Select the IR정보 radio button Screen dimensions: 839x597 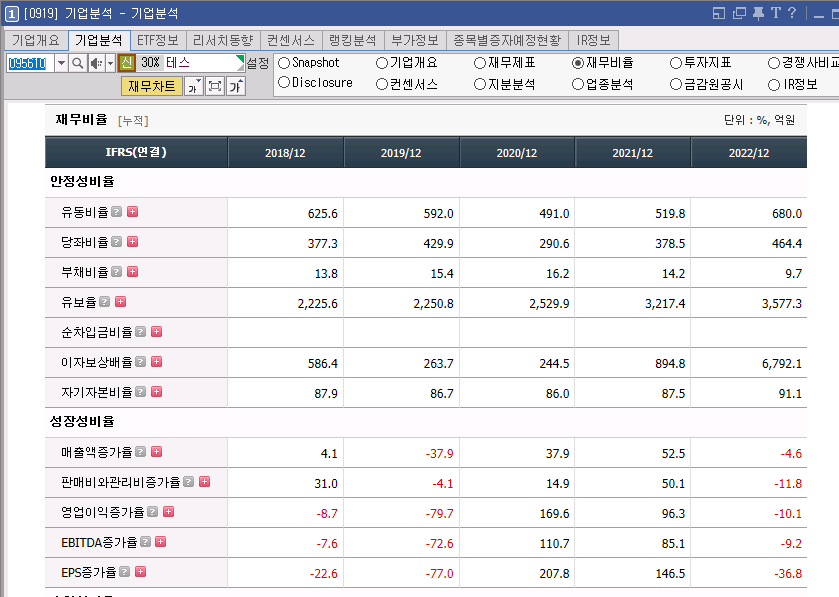pos(774,85)
